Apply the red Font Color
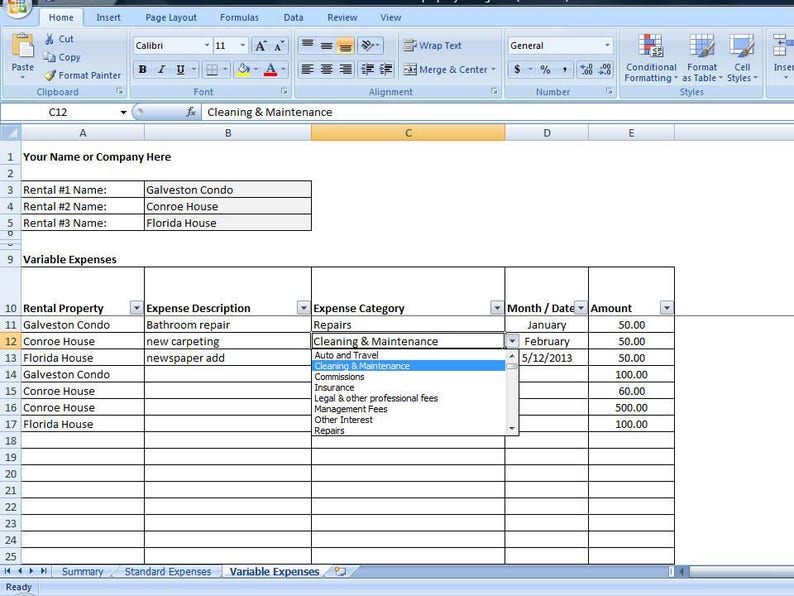 pos(270,69)
